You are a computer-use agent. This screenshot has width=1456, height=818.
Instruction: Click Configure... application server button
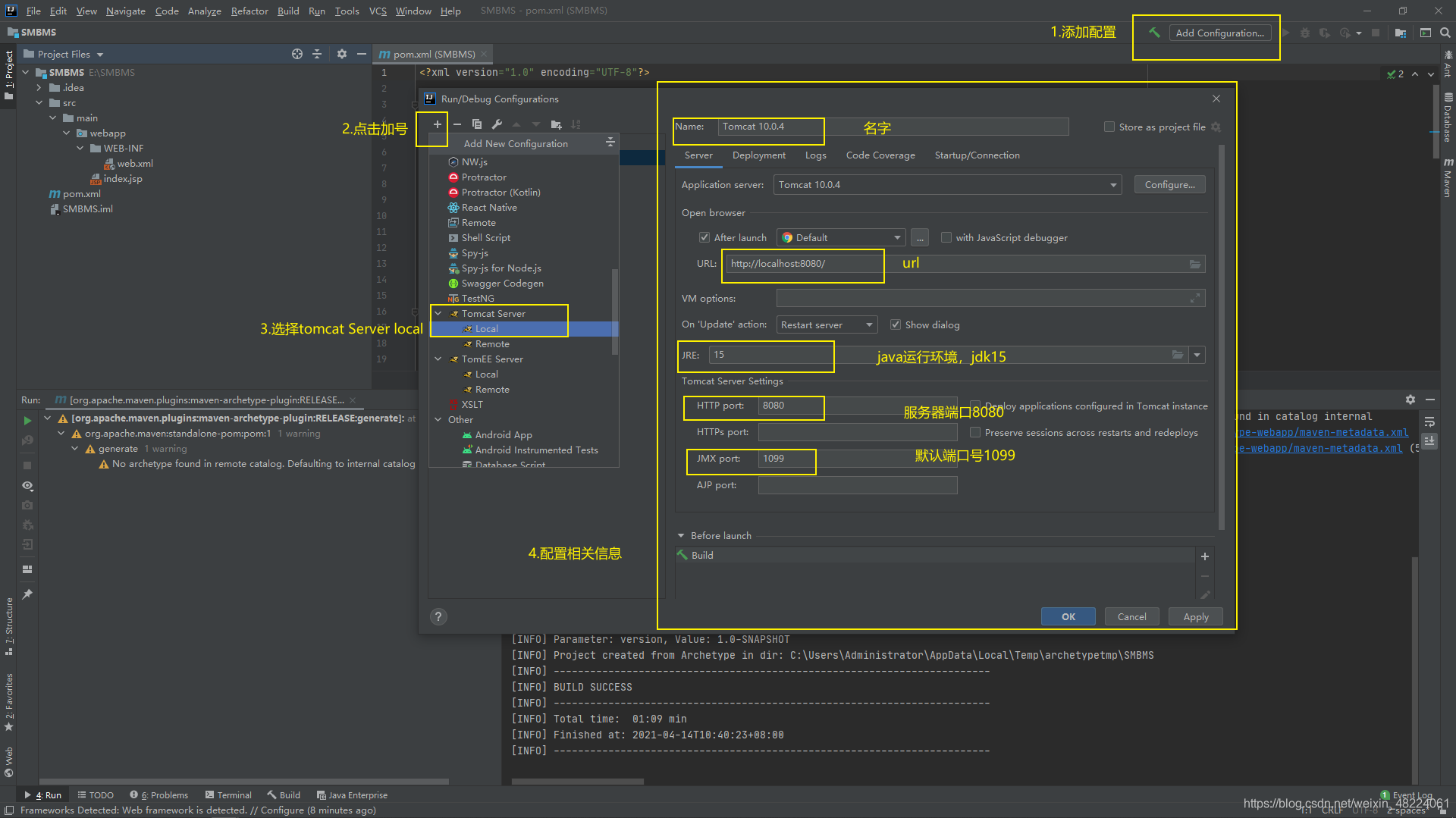(x=1169, y=185)
